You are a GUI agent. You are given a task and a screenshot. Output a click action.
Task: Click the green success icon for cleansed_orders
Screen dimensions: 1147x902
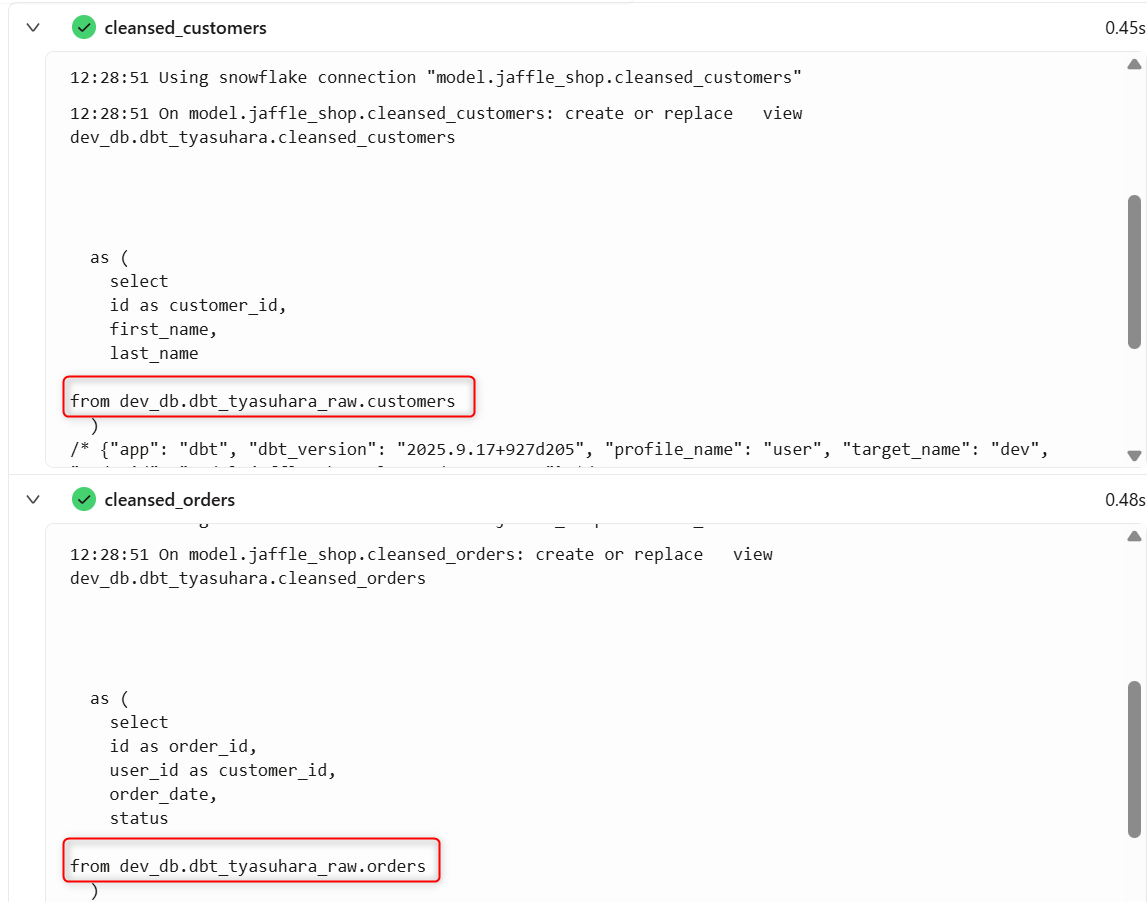[84, 500]
